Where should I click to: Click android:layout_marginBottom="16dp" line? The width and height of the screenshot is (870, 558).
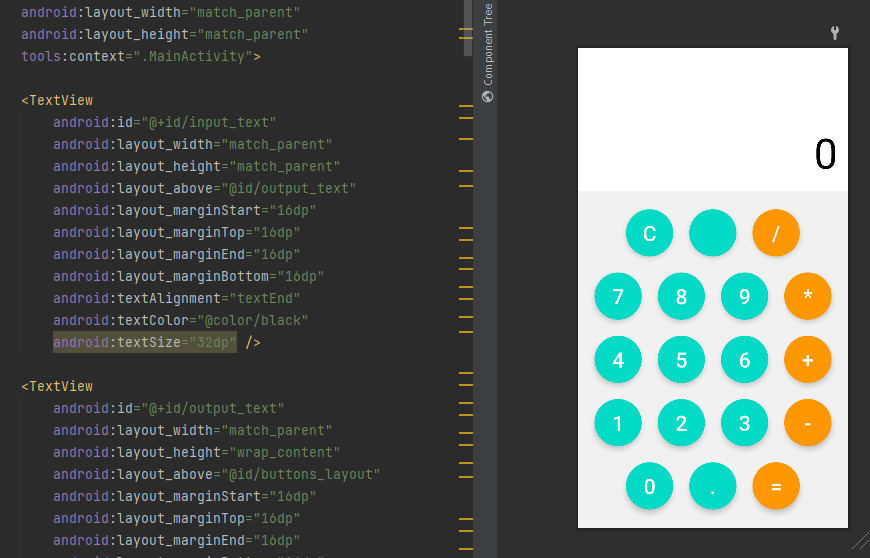coord(188,276)
